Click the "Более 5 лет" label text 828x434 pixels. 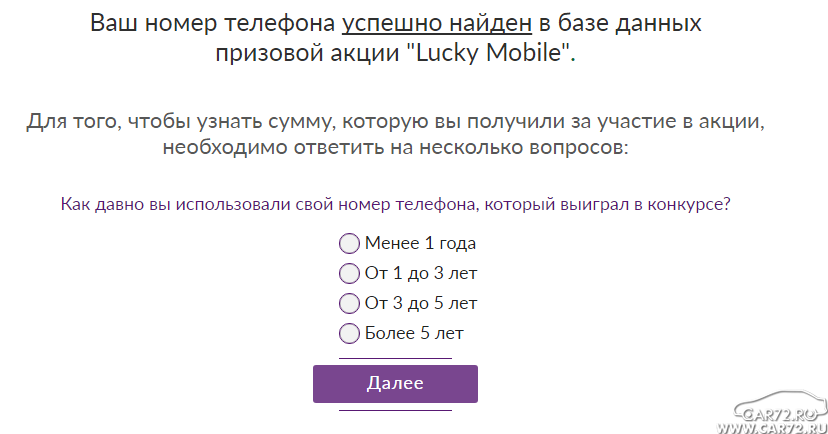tap(414, 334)
